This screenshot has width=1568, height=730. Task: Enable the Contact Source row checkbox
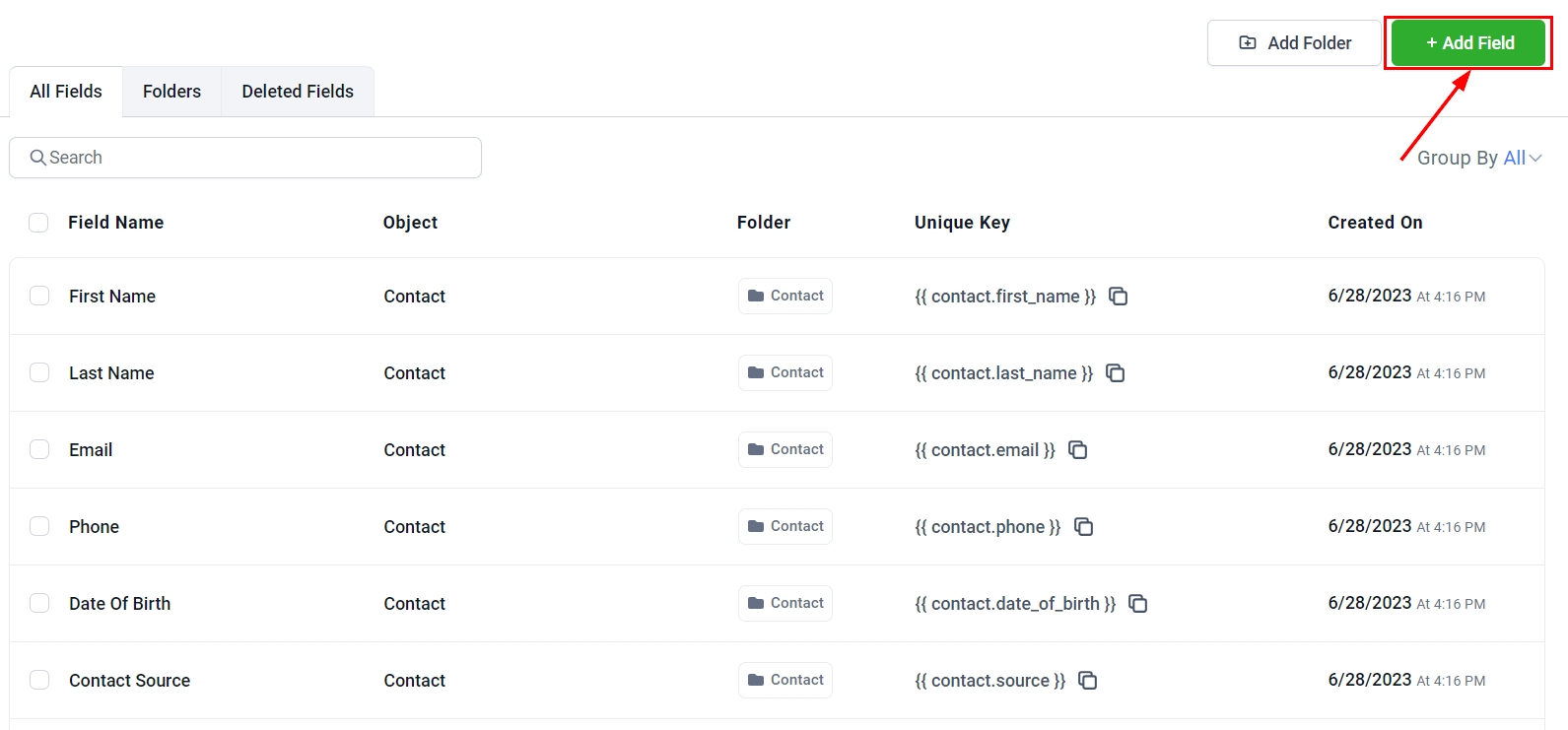tap(39, 681)
